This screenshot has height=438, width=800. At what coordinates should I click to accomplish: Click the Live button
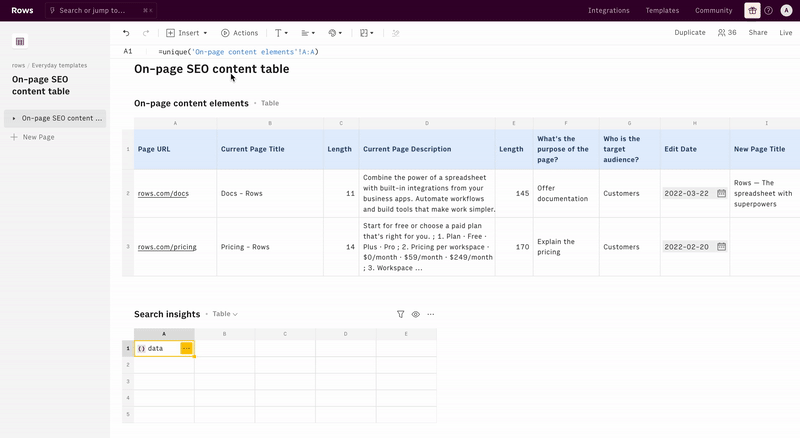(x=786, y=32)
